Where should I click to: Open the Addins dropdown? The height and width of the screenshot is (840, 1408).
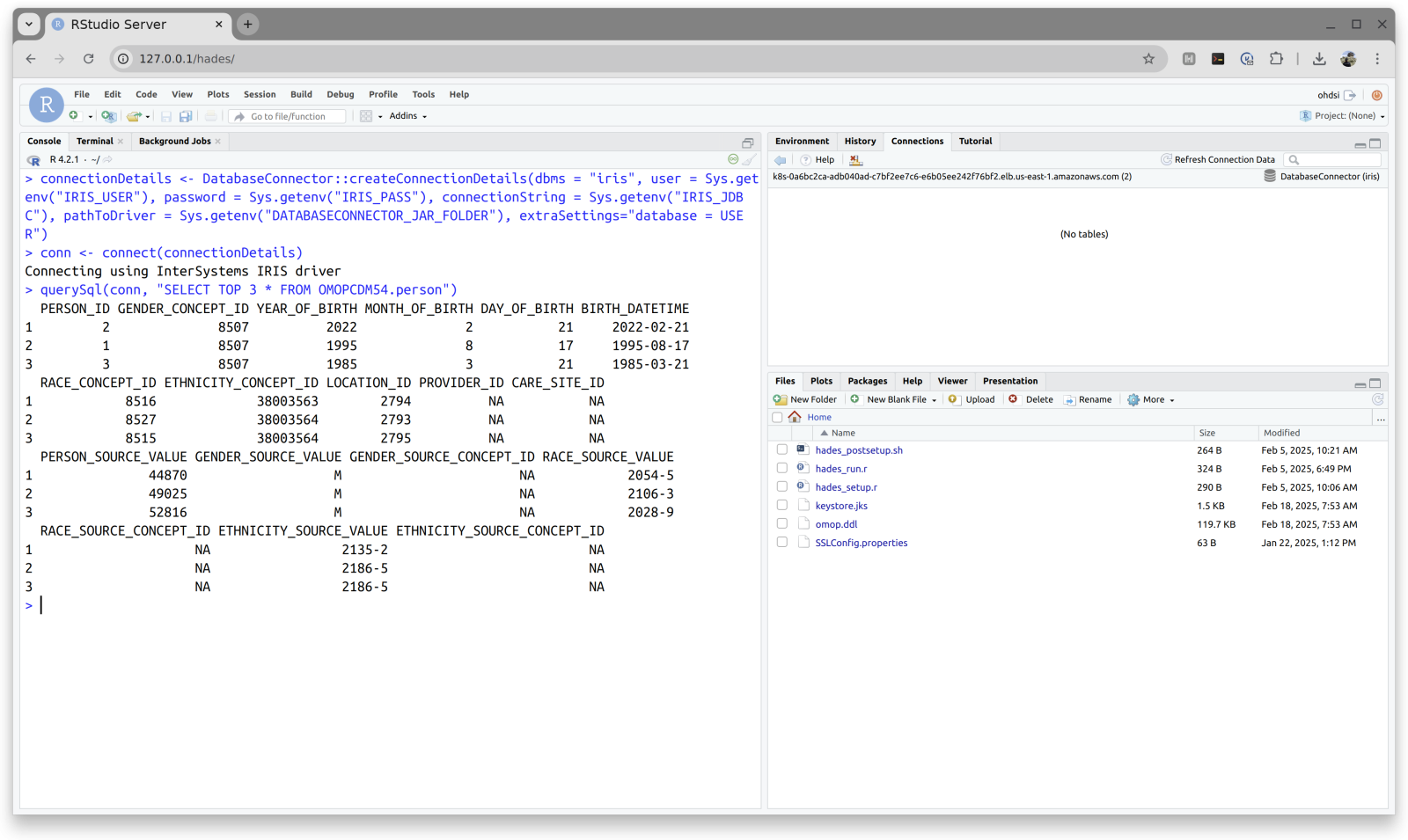pos(408,116)
